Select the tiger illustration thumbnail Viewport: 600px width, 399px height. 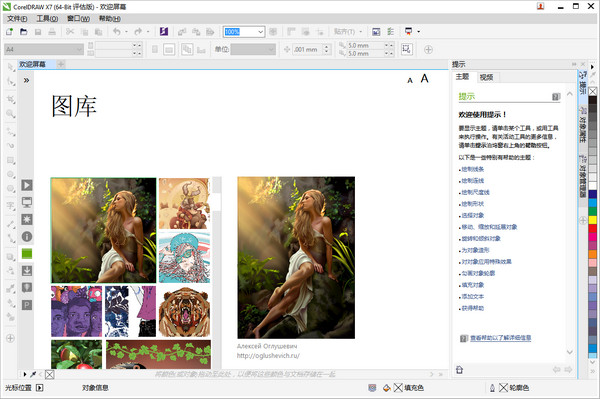click(x=184, y=311)
